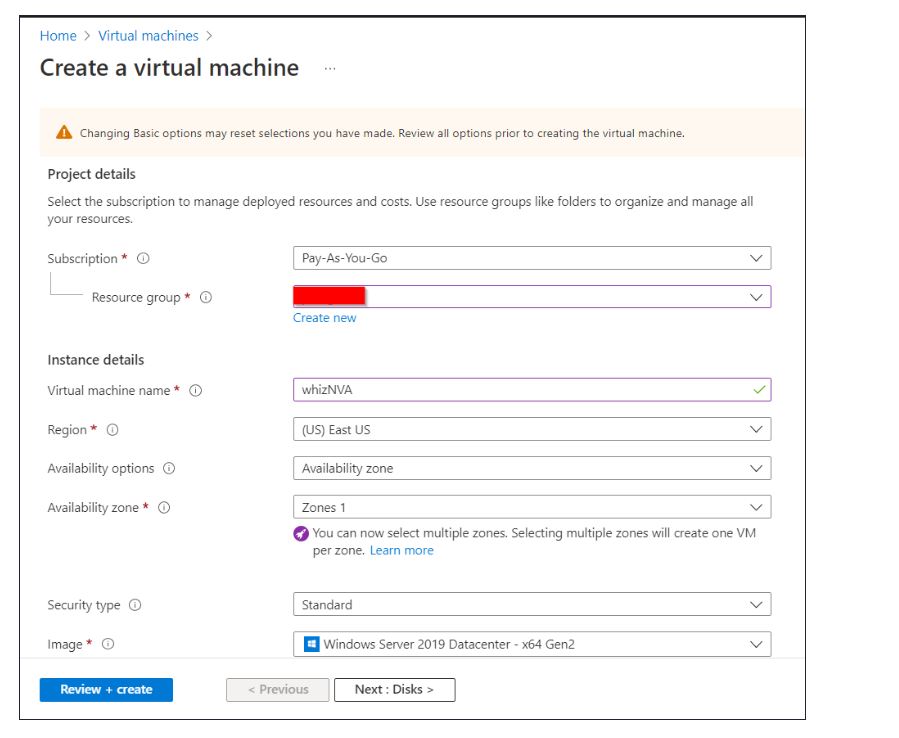
Task: Click the Review + create button
Action: [106, 690]
